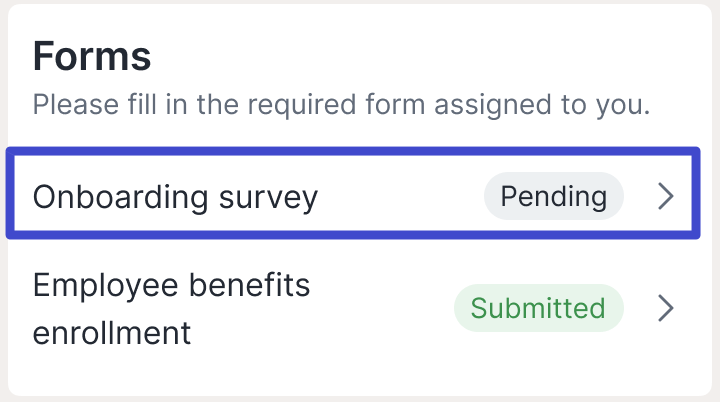Click the 'Employee benefits' title text
Viewport: 720px width, 402px height.
(x=171, y=286)
